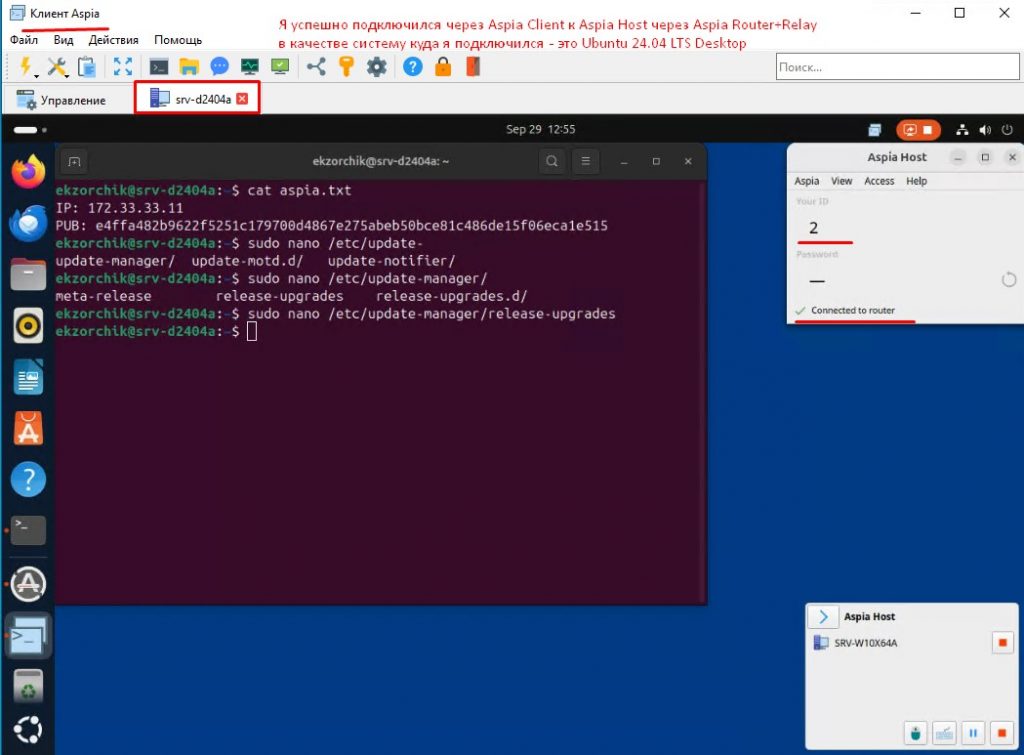Open system info with the pulse-monitor icon
1024x755 pixels.
tap(249, 67)
